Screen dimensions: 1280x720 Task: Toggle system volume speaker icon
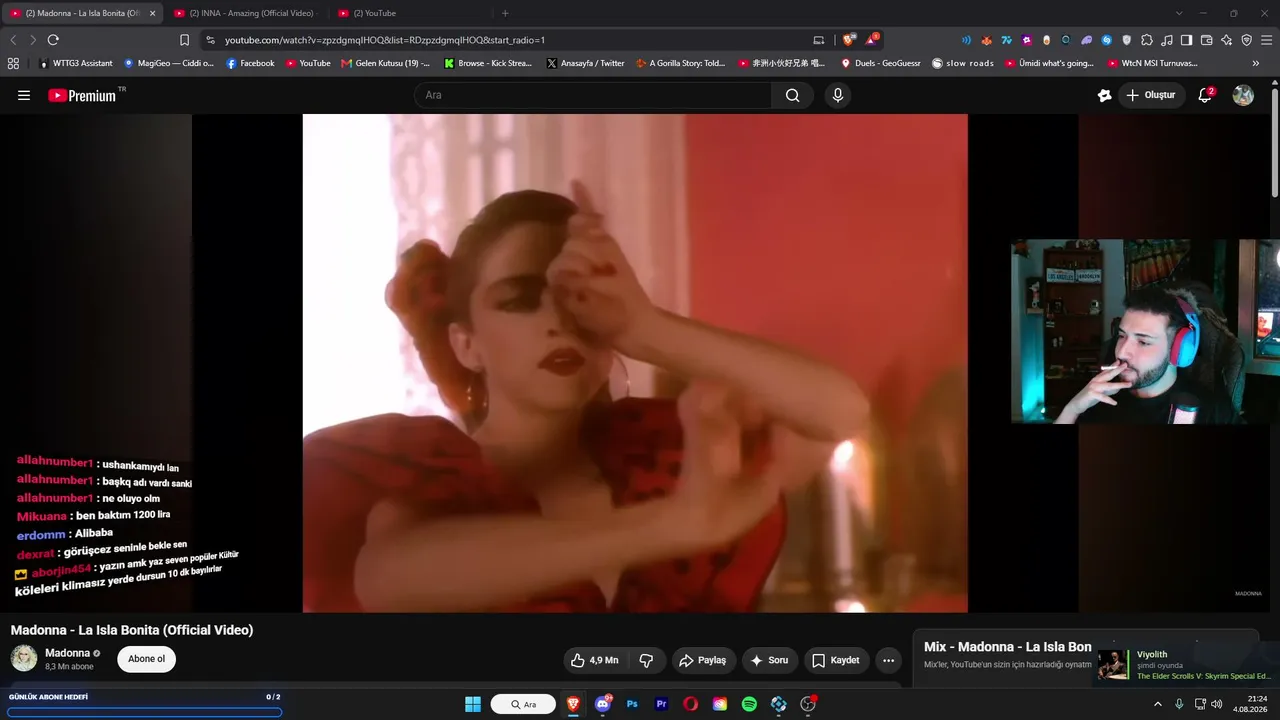pos(1216,704)
